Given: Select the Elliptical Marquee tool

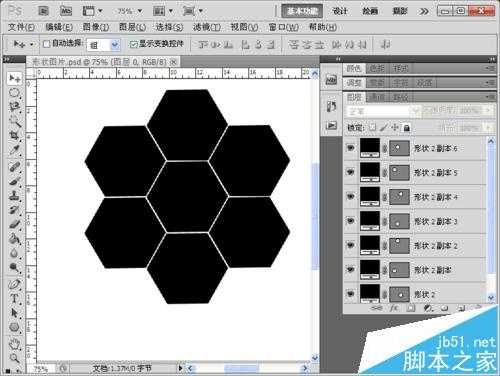Looking at the screenshot, I should tap(15, 93).
